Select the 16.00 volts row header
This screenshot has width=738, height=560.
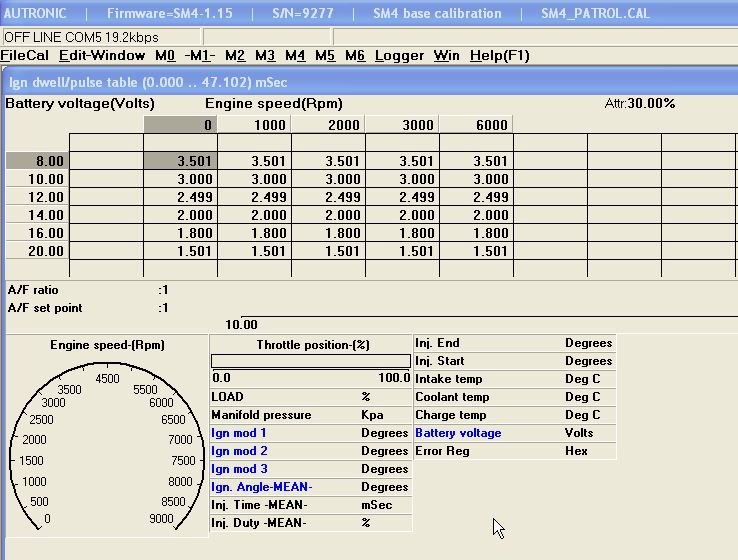[x=37, y=233]
